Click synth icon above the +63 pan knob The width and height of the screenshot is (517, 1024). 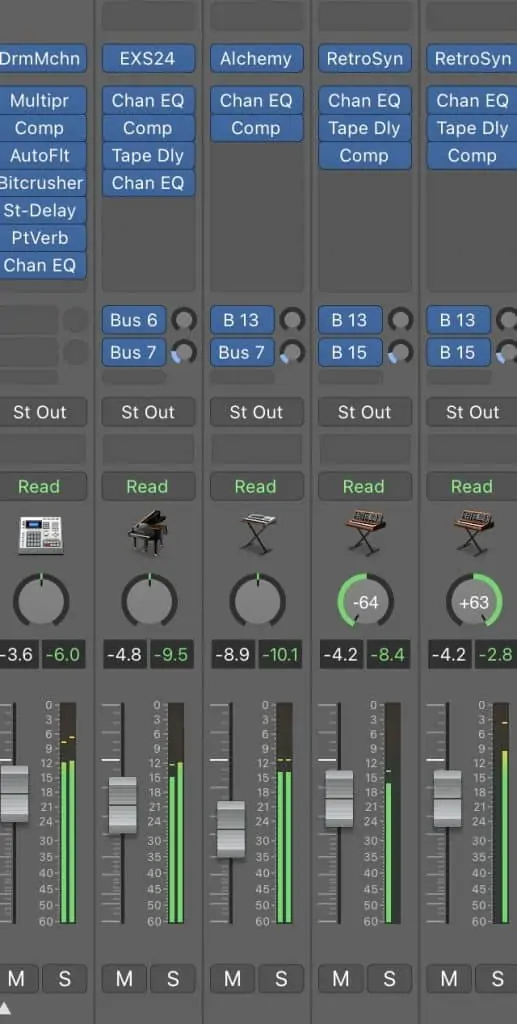tap(473, 533)
